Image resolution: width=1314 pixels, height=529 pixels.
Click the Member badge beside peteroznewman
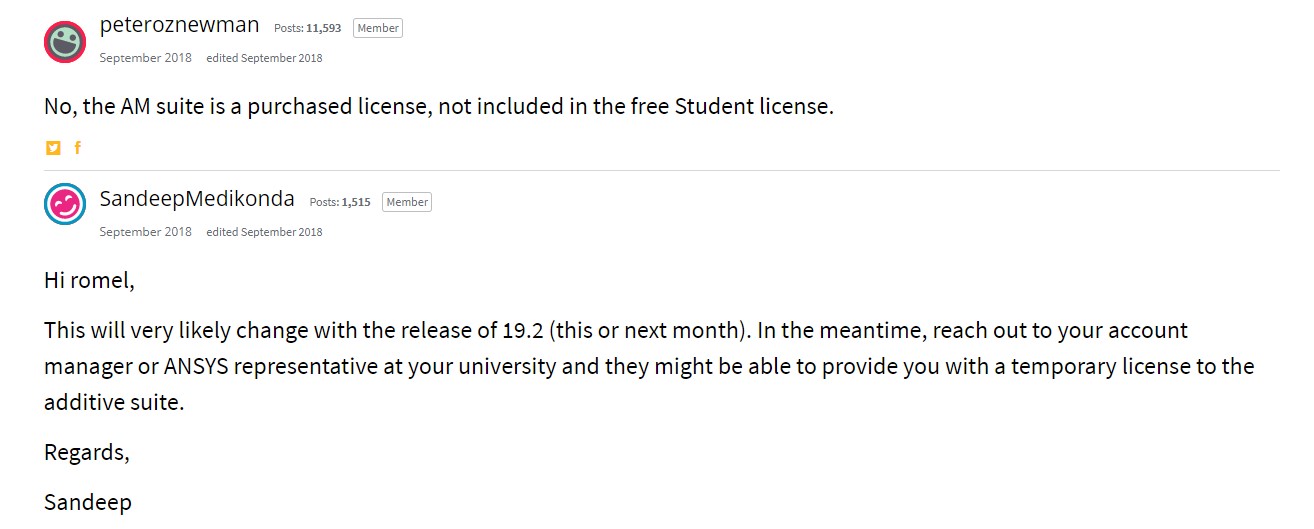(x=378, y=28)
